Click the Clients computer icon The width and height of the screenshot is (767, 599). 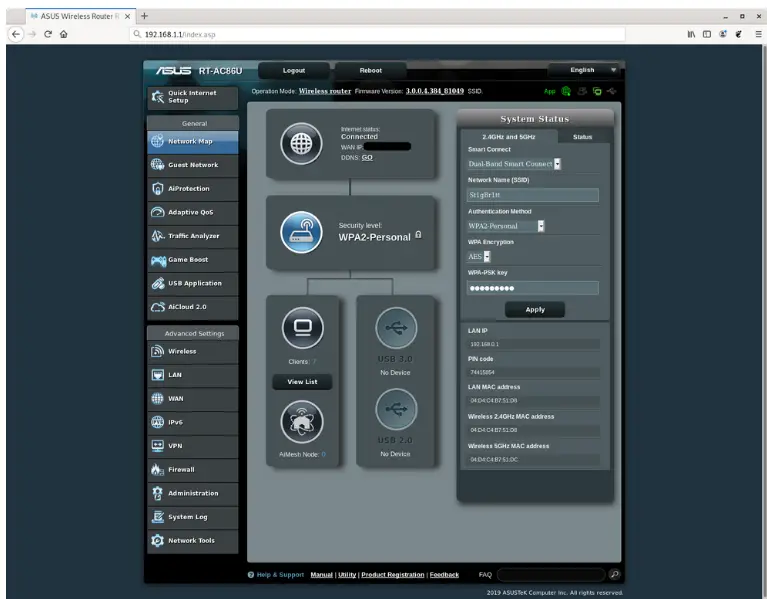click(303, 328)
